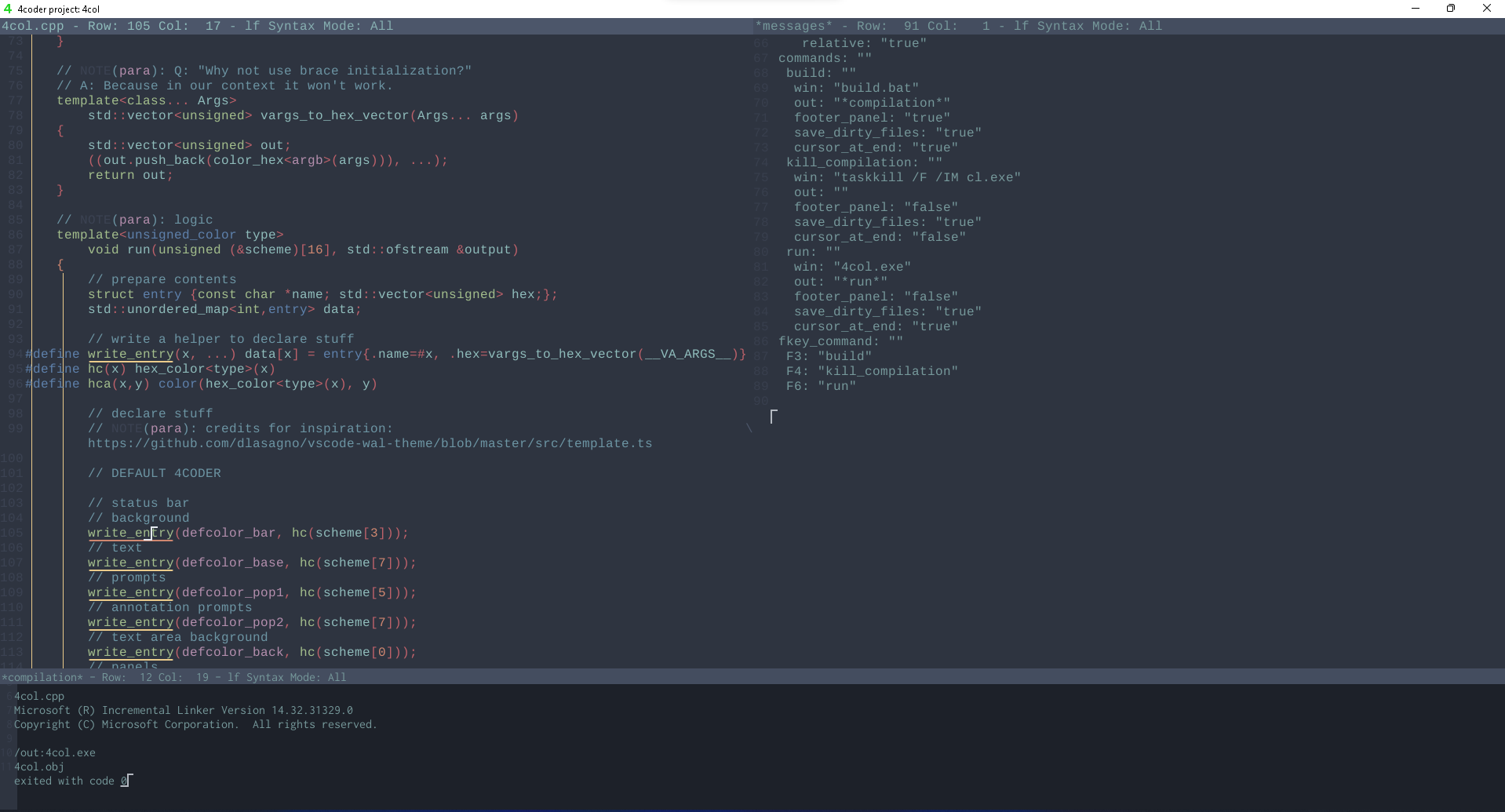Click 'kill_compilation: ""' line in messages
Screen dimensions: 1505x812
[864, 162]
